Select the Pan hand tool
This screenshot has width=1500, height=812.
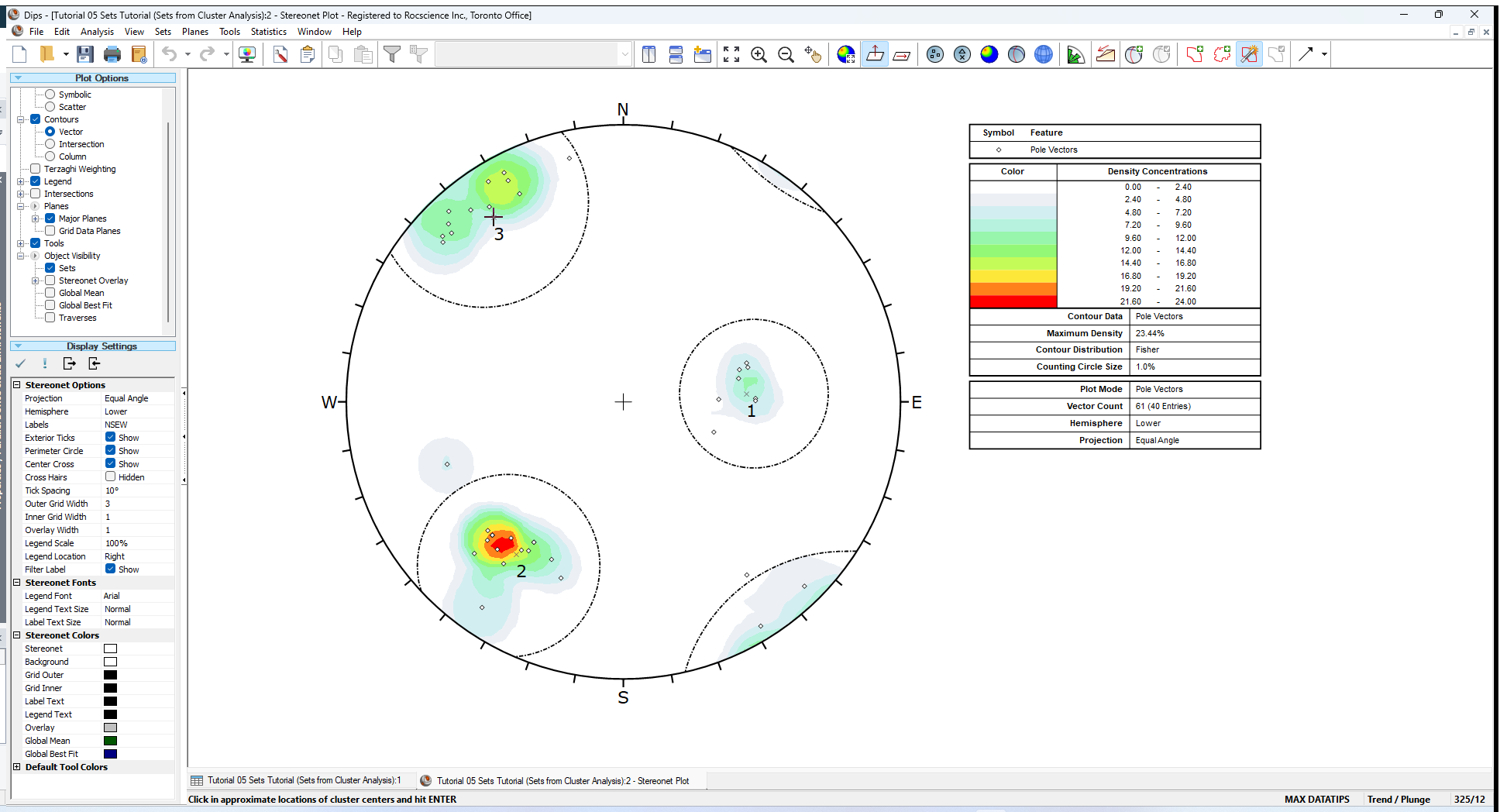coord(813,54)
